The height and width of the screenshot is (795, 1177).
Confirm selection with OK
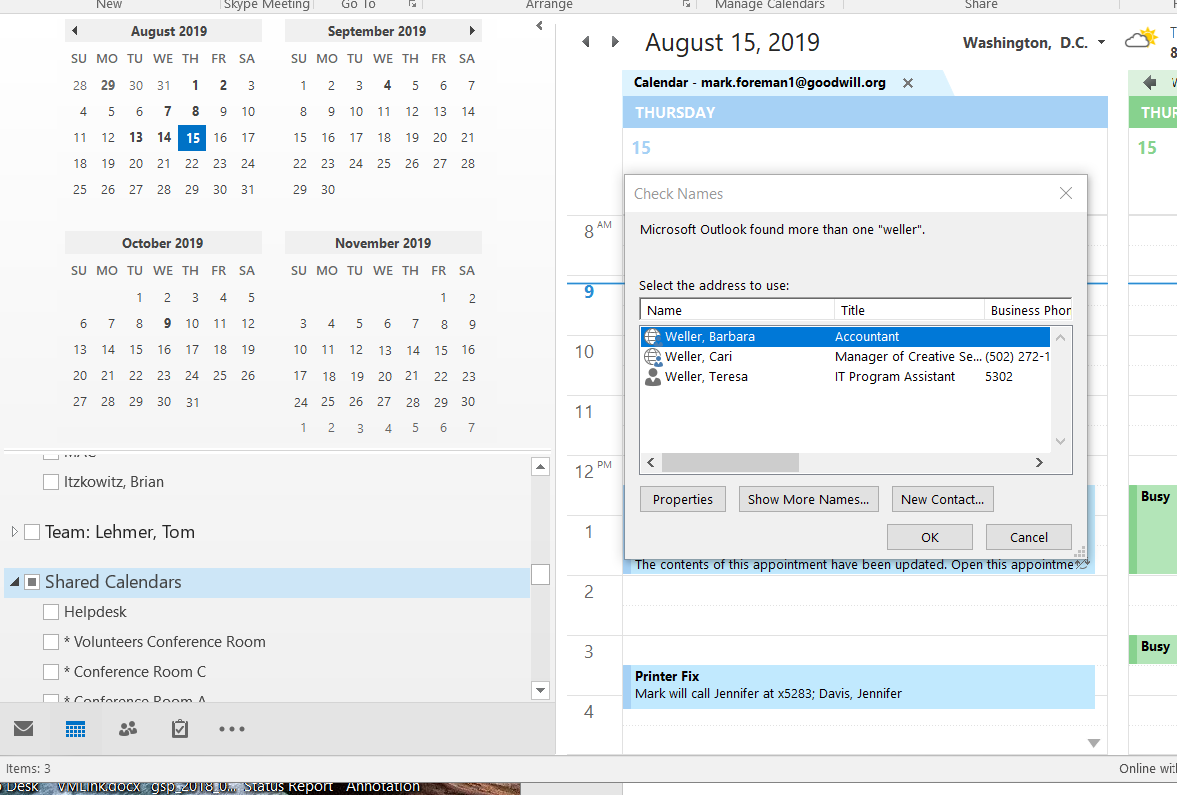pyautogui.click(x=929, y=538)
